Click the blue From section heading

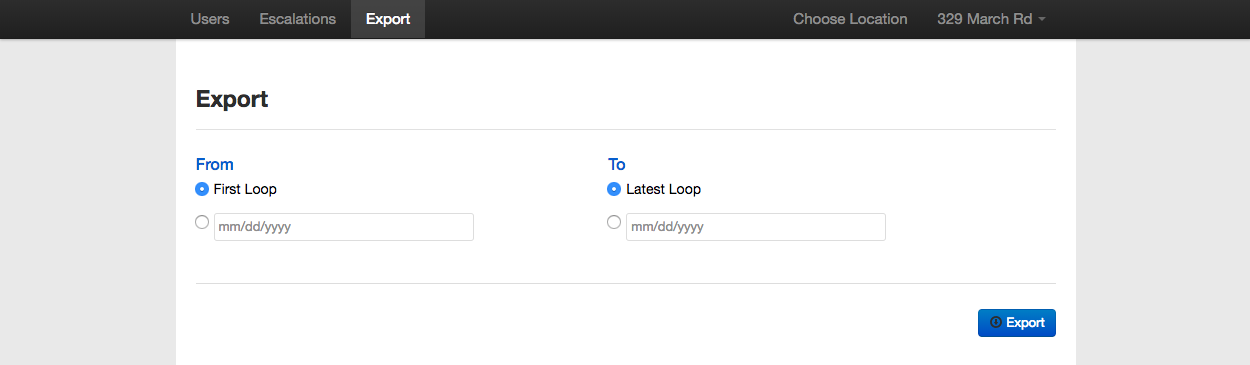[215, 164]
